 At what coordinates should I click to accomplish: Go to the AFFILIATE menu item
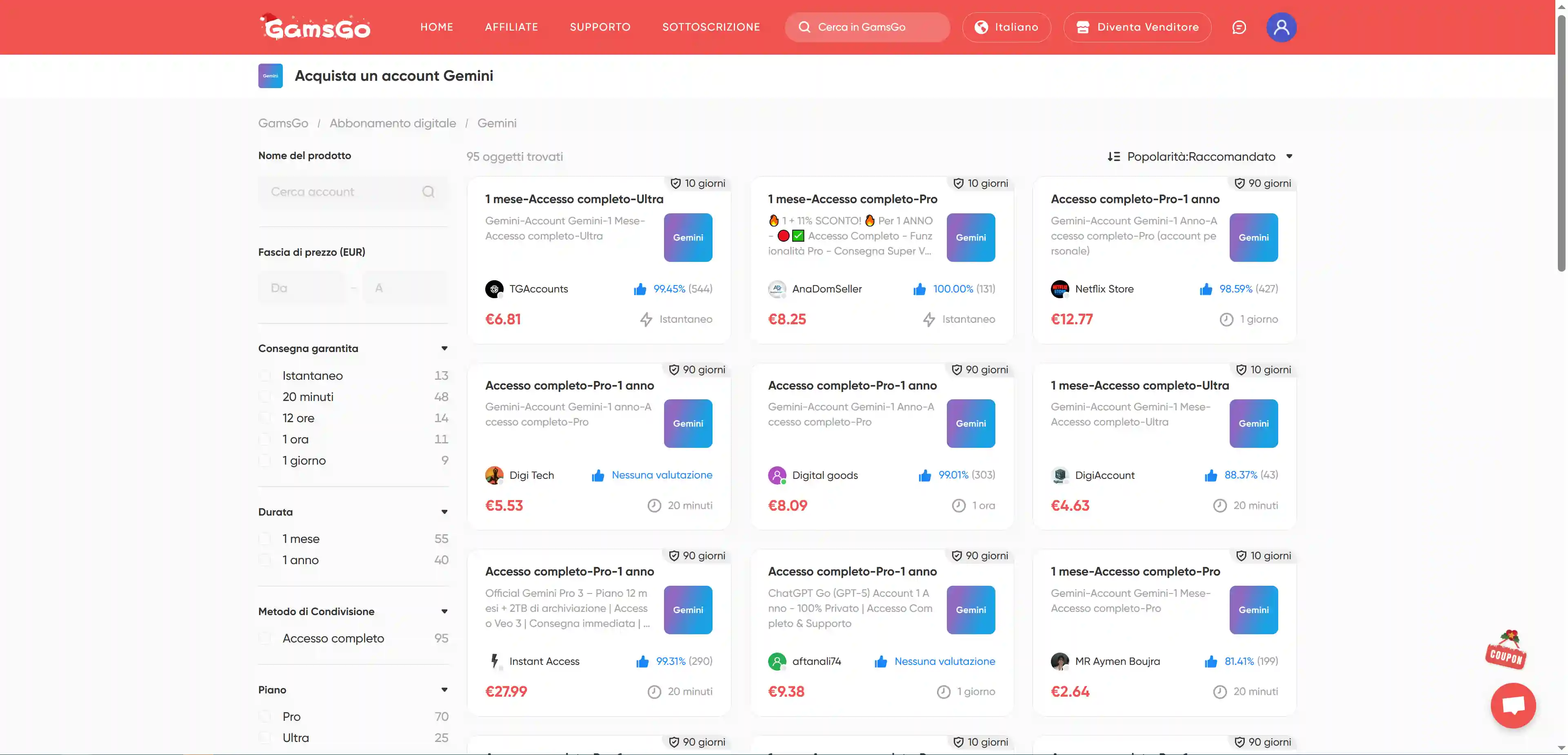[x=511, y=27]
